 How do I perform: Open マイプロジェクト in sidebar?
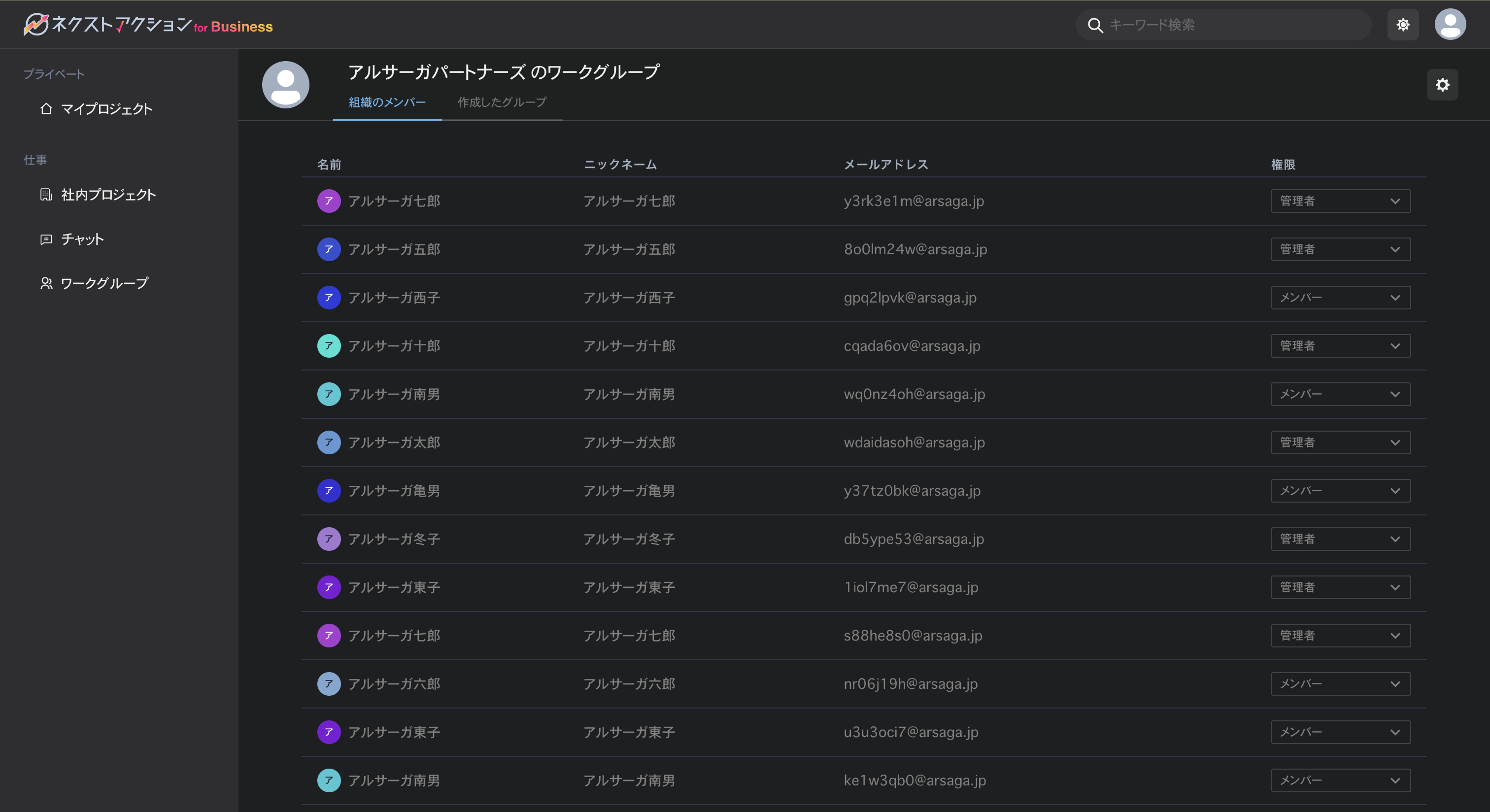(96, 109)
